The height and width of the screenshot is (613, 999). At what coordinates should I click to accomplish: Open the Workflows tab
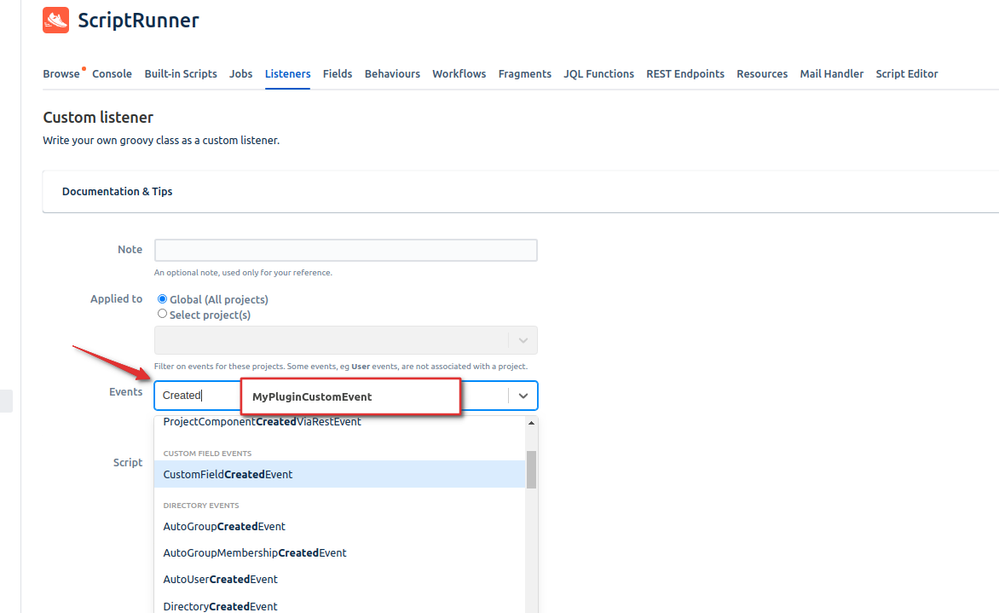tap(459, 74)
